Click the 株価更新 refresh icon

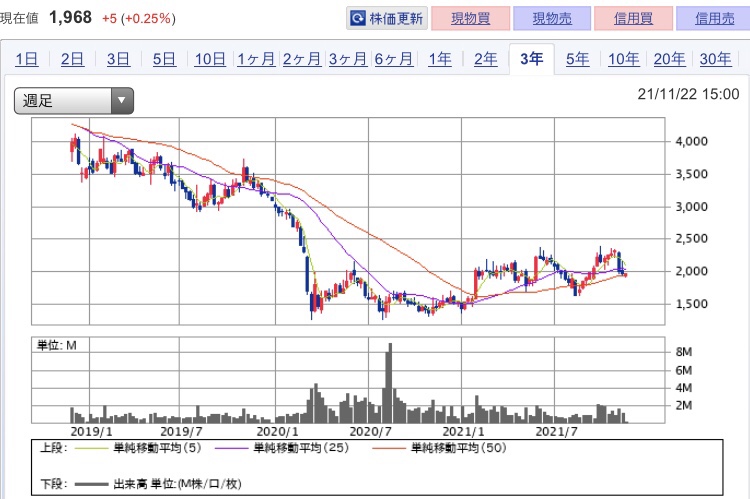pyautogui.click(x=358, y=19)
